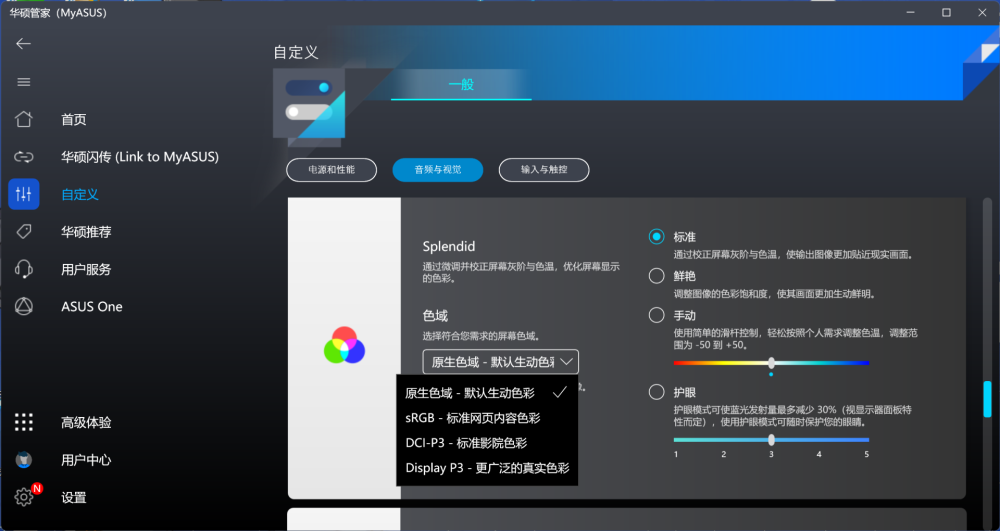The height and width of the screenshot is (531, 1000).
Task: Open the 电源和性能 section
Action: coord(332,170)
